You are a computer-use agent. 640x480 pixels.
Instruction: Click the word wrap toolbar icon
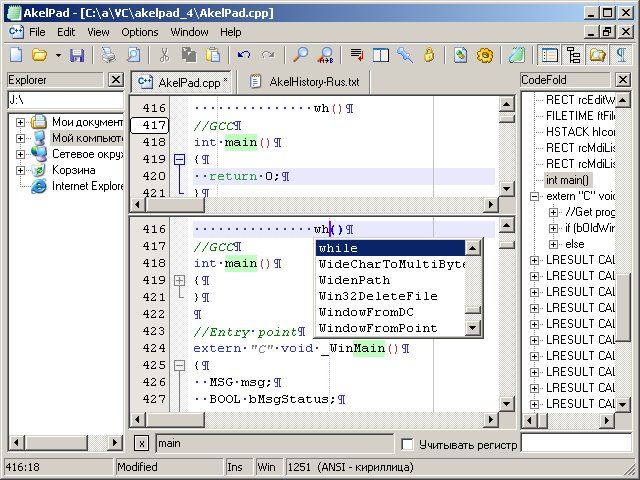(x=357, y=55)
